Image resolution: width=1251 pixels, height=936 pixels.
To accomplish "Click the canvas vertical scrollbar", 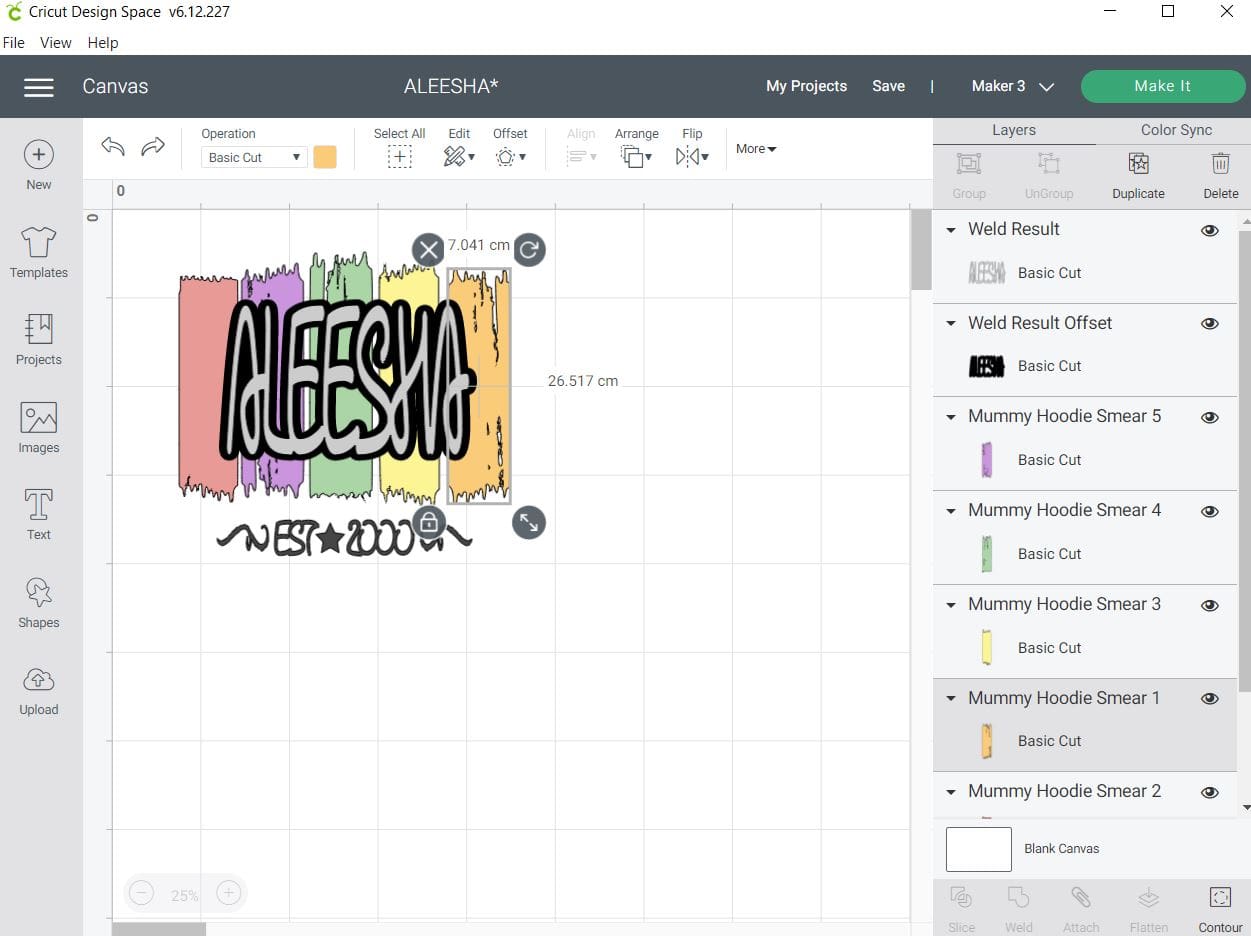I will pos(921,250).
